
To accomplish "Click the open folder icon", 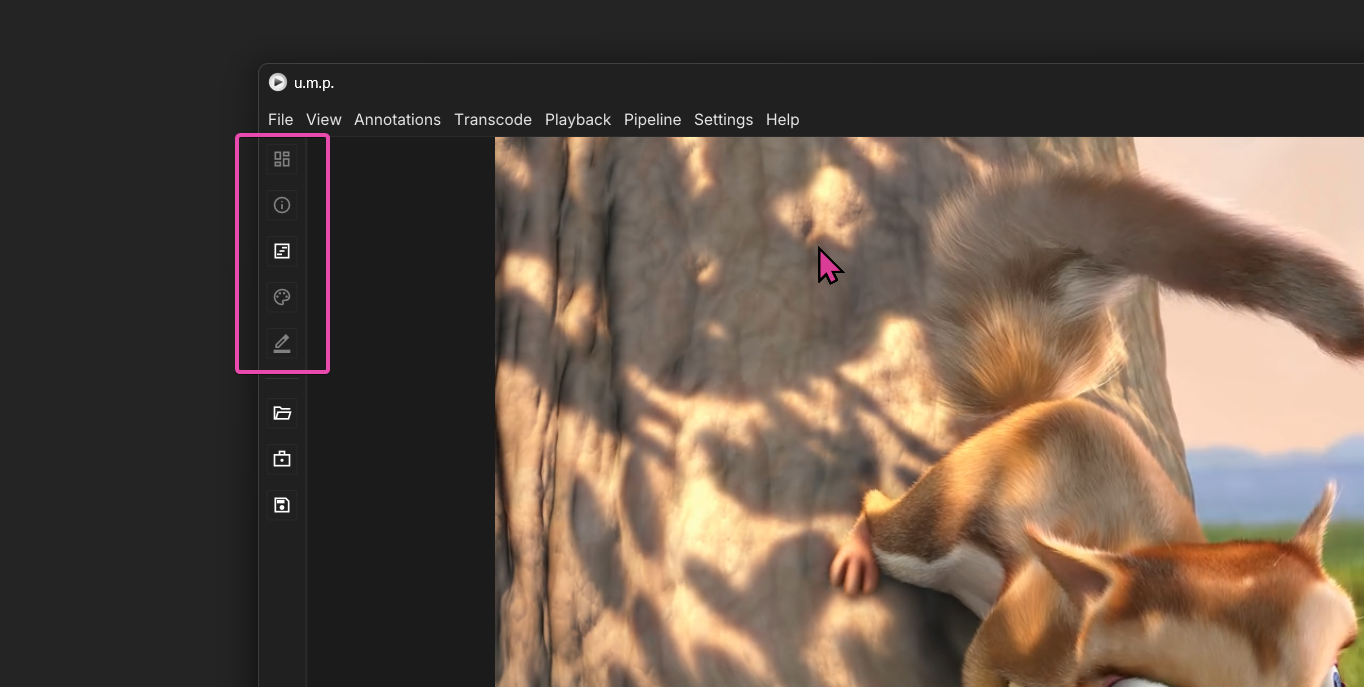I will point(282,413).
